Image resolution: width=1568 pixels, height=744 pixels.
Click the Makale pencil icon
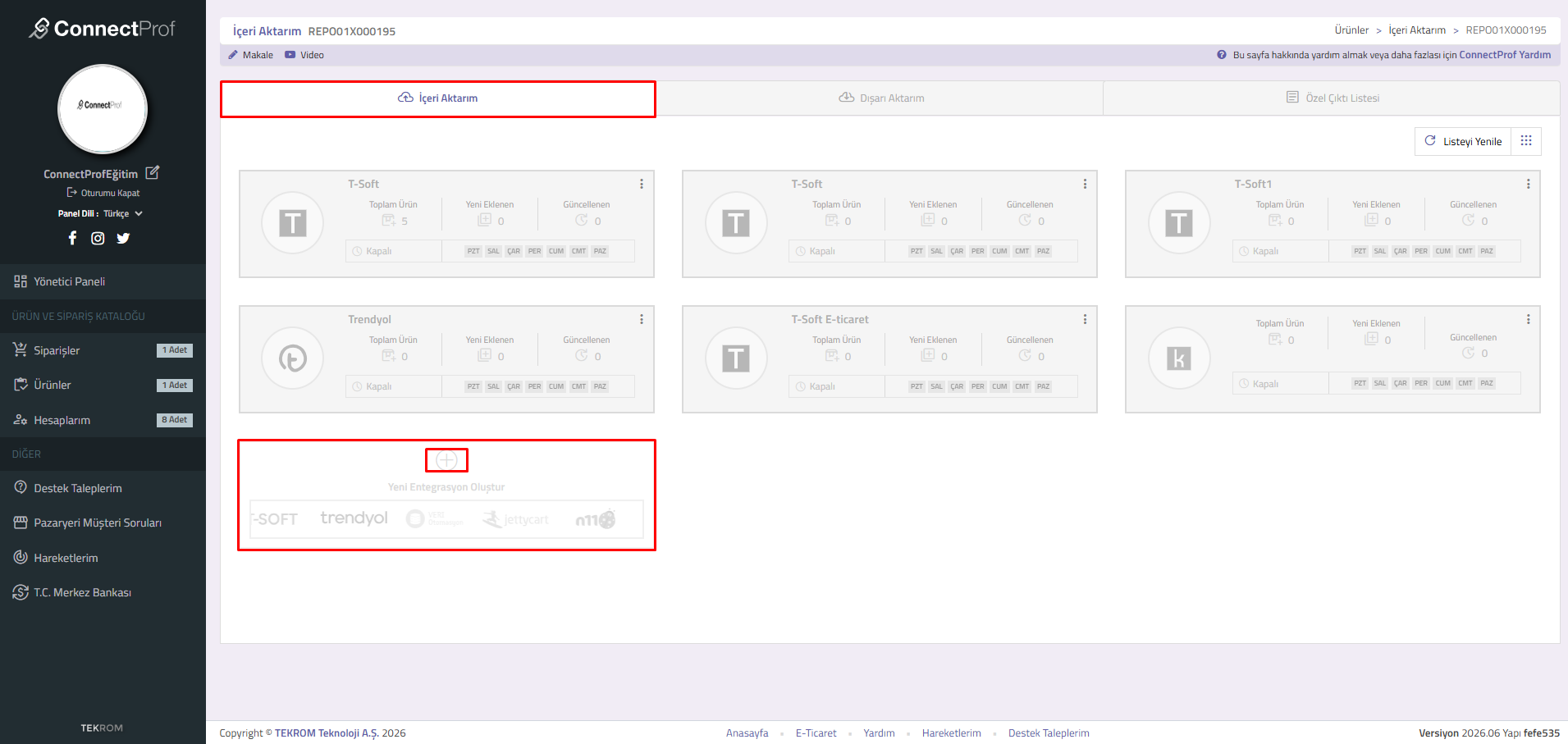pyautogui.click(x=233, y=55)
